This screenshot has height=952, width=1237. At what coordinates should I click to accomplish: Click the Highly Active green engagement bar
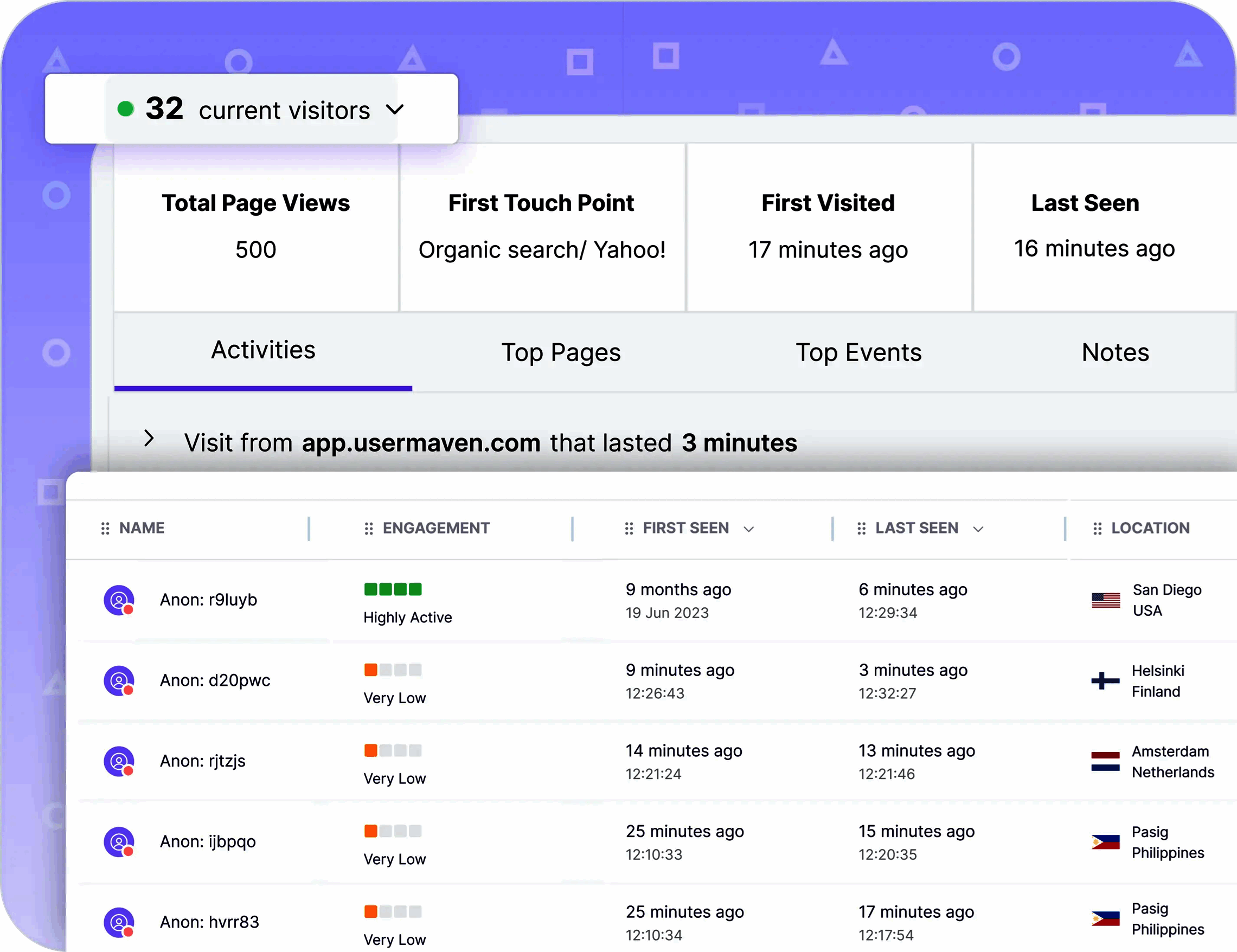393,589
